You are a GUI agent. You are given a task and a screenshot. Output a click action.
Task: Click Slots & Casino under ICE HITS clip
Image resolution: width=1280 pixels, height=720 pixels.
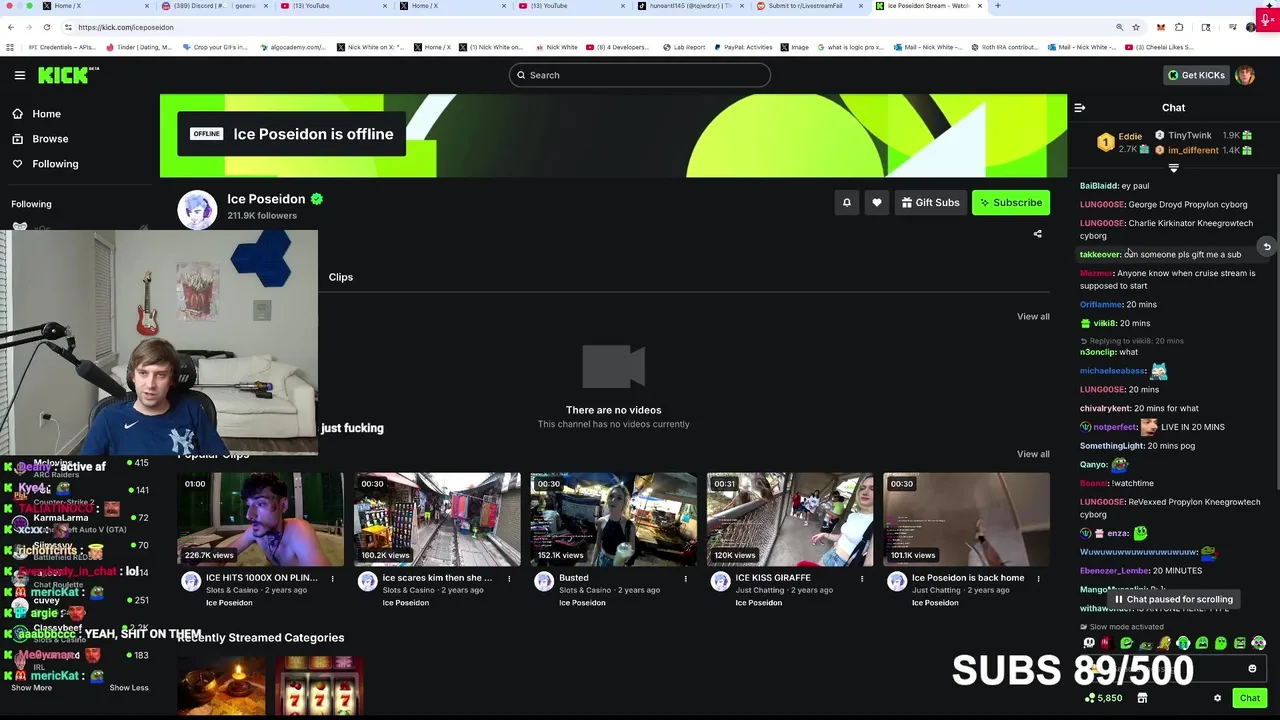234,590
